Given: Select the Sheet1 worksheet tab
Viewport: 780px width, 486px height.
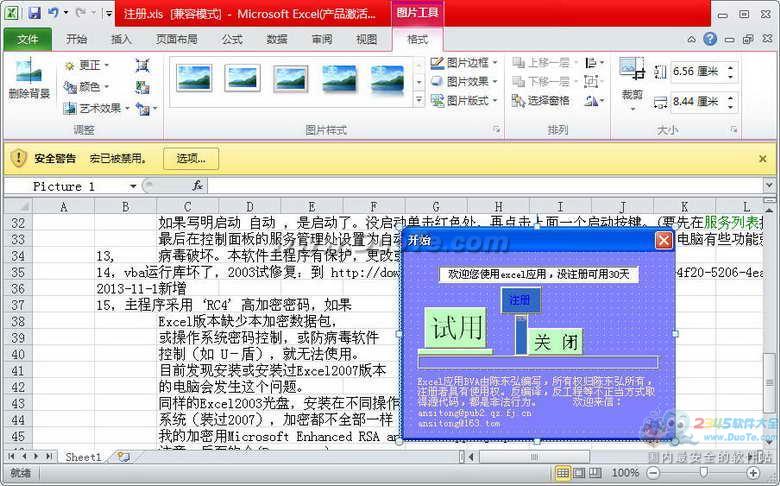Looking at the screenshot, I should coord(83,457).
